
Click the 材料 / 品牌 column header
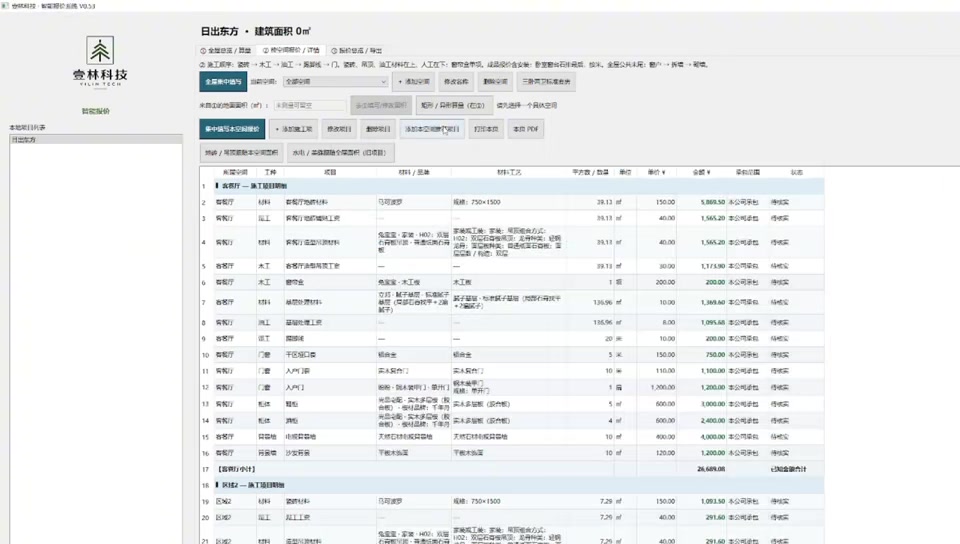[414, 173]
